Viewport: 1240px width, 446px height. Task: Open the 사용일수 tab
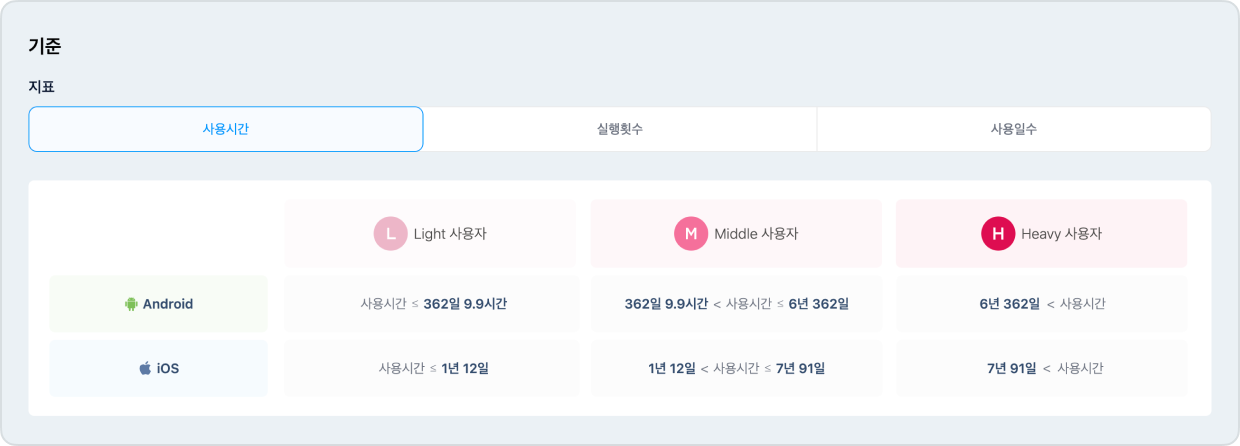[1014, 129]
